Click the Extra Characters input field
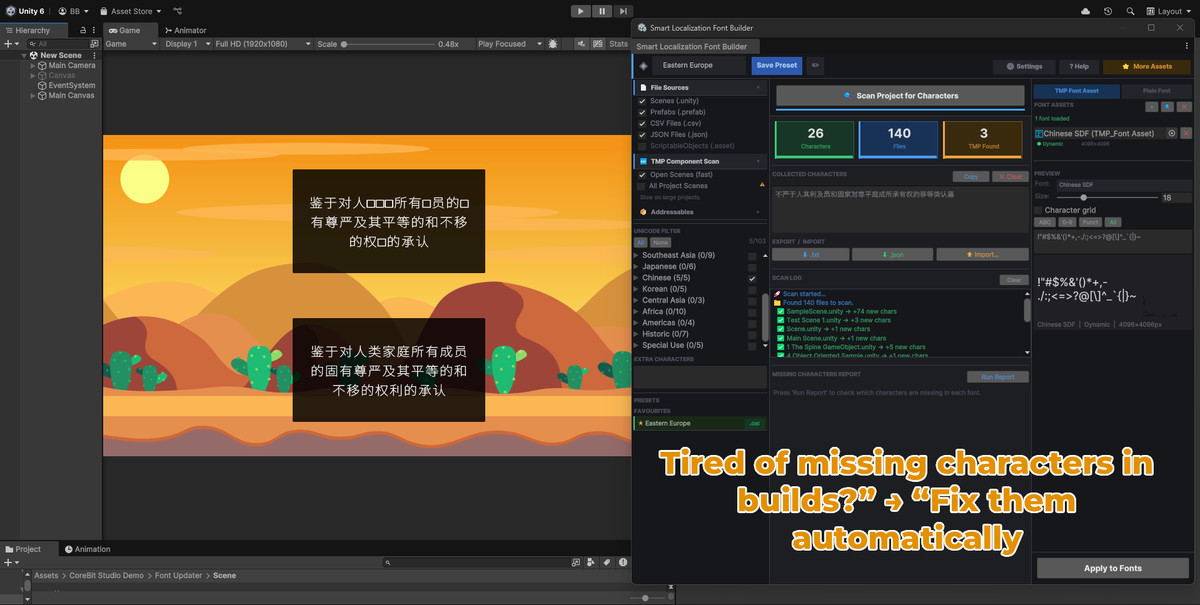Image resolution: width=1200 pixels, height=605 pixels. 700,377
